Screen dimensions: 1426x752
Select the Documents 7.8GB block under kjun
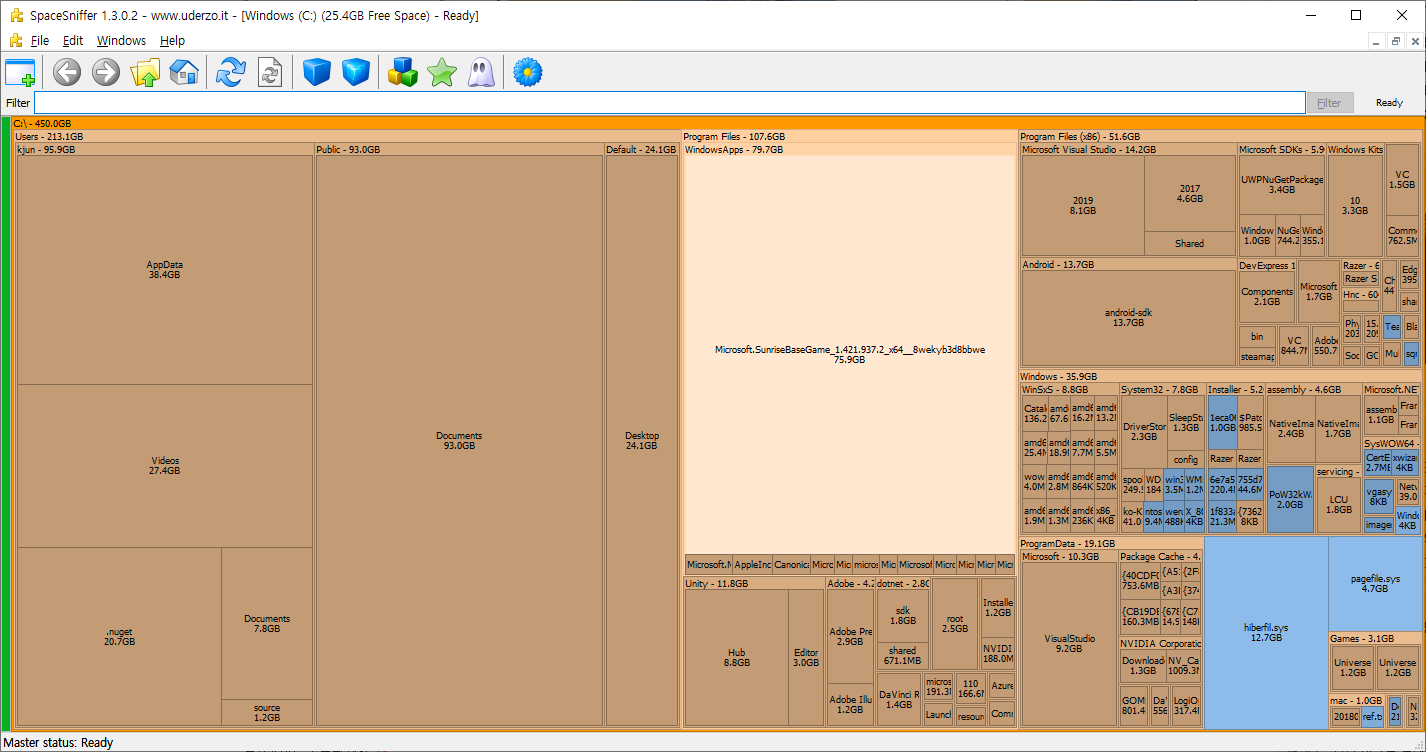click(267, 624)
